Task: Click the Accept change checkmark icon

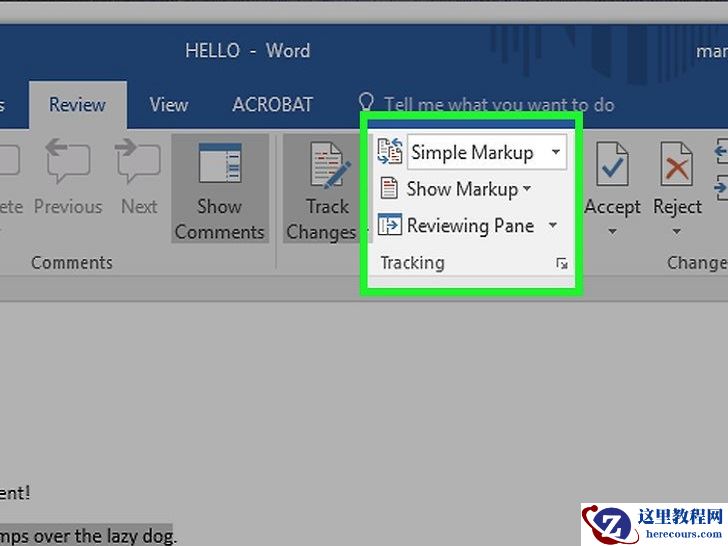Action: pyautogui.click(x=611, y=165)
